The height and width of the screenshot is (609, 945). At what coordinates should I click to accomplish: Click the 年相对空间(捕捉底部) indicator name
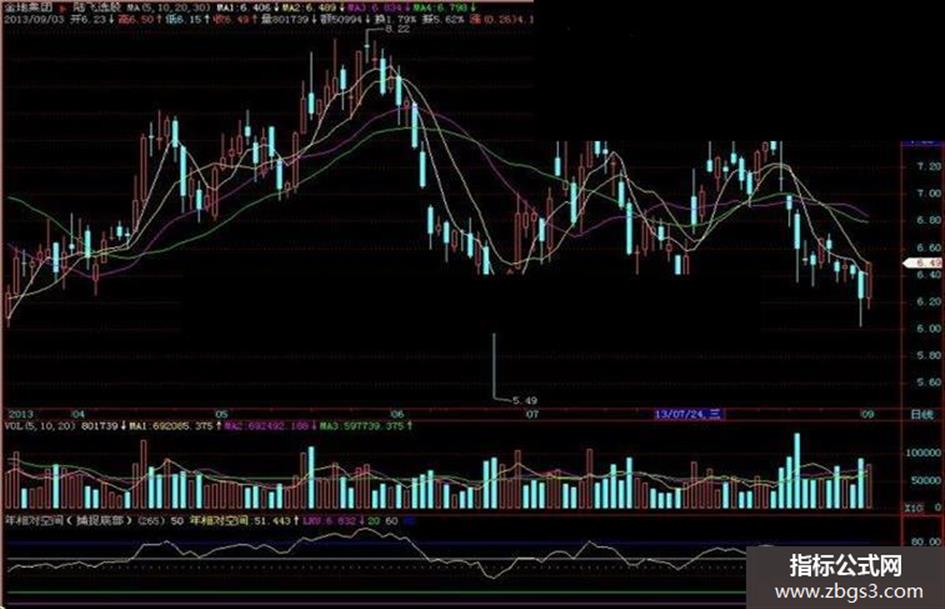[x=69, y=520]
